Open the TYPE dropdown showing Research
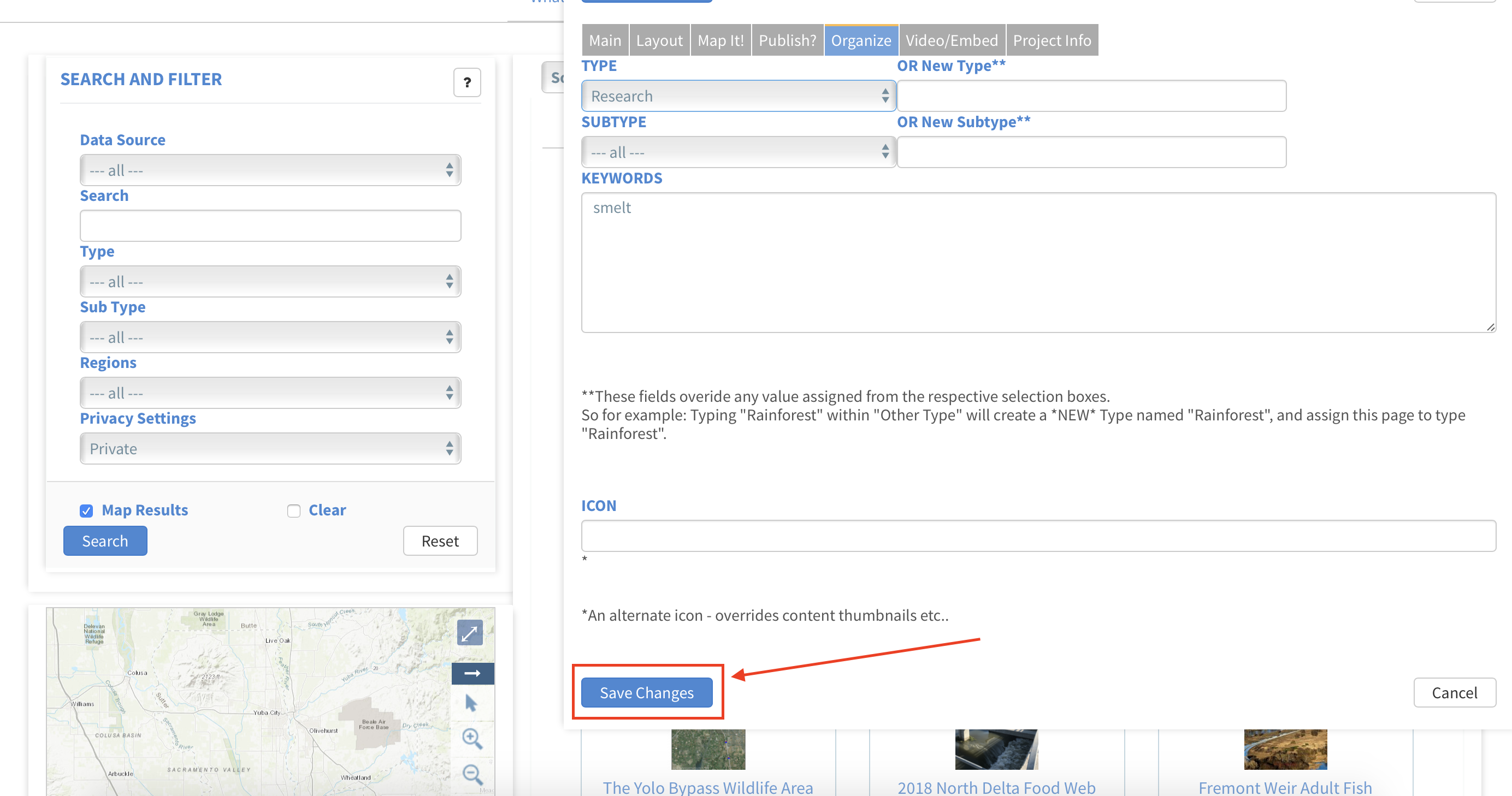The height and width of the screenshot is (796, 1512). point(738,96)
